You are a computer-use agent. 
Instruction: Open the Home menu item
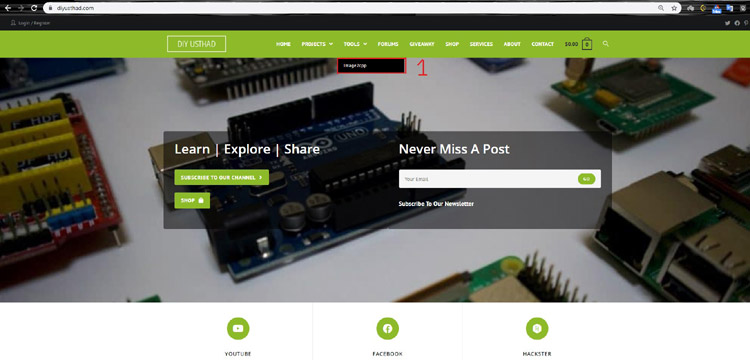click(283, 44)
